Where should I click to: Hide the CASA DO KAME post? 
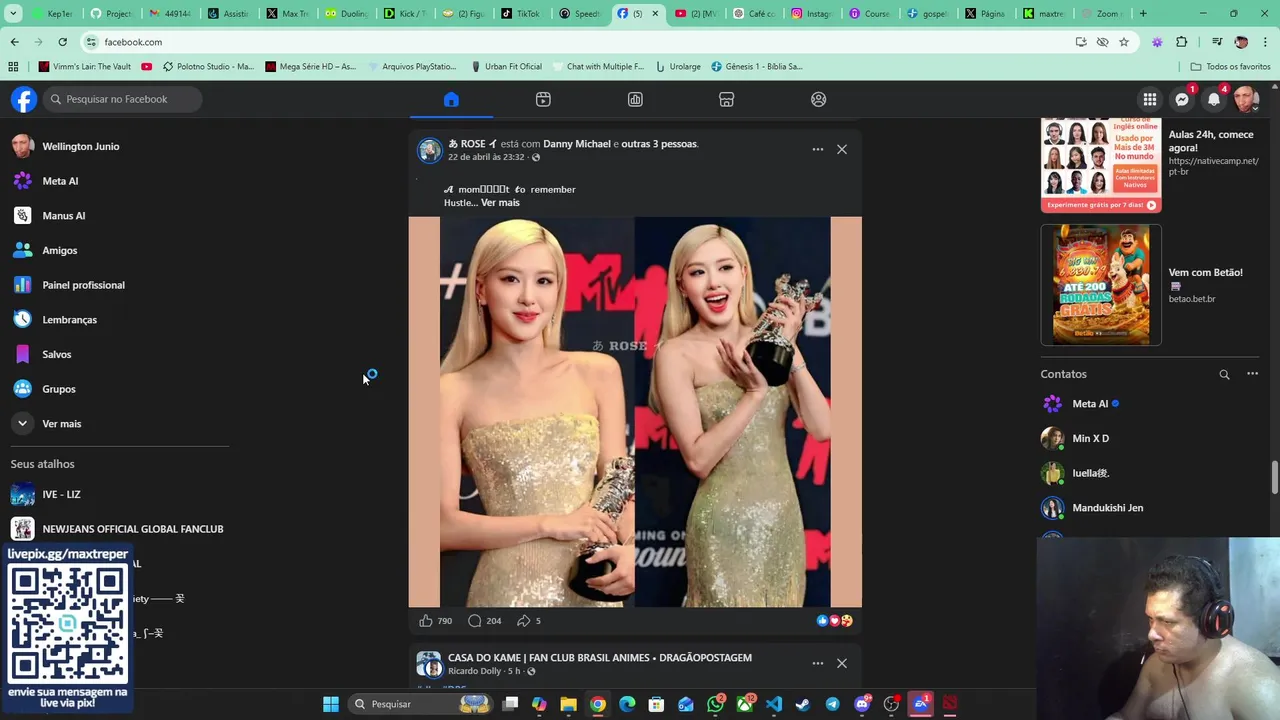842,663
